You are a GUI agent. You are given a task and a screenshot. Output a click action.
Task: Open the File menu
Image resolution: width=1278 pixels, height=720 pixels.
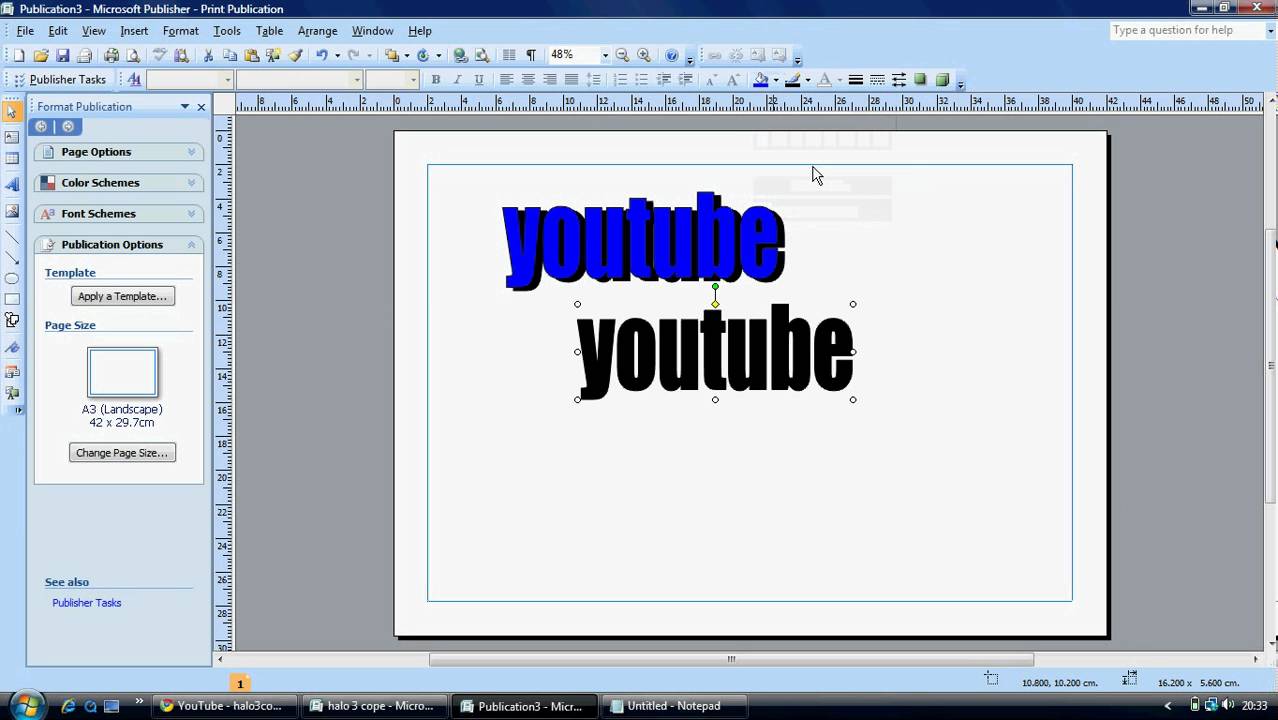(x=25, y=31)
